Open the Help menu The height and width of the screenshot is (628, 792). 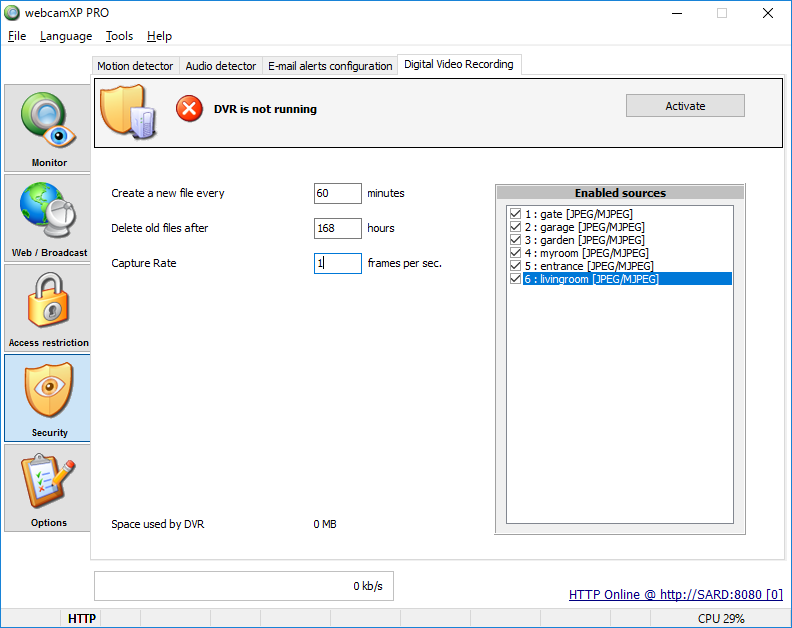coord(159,36)
